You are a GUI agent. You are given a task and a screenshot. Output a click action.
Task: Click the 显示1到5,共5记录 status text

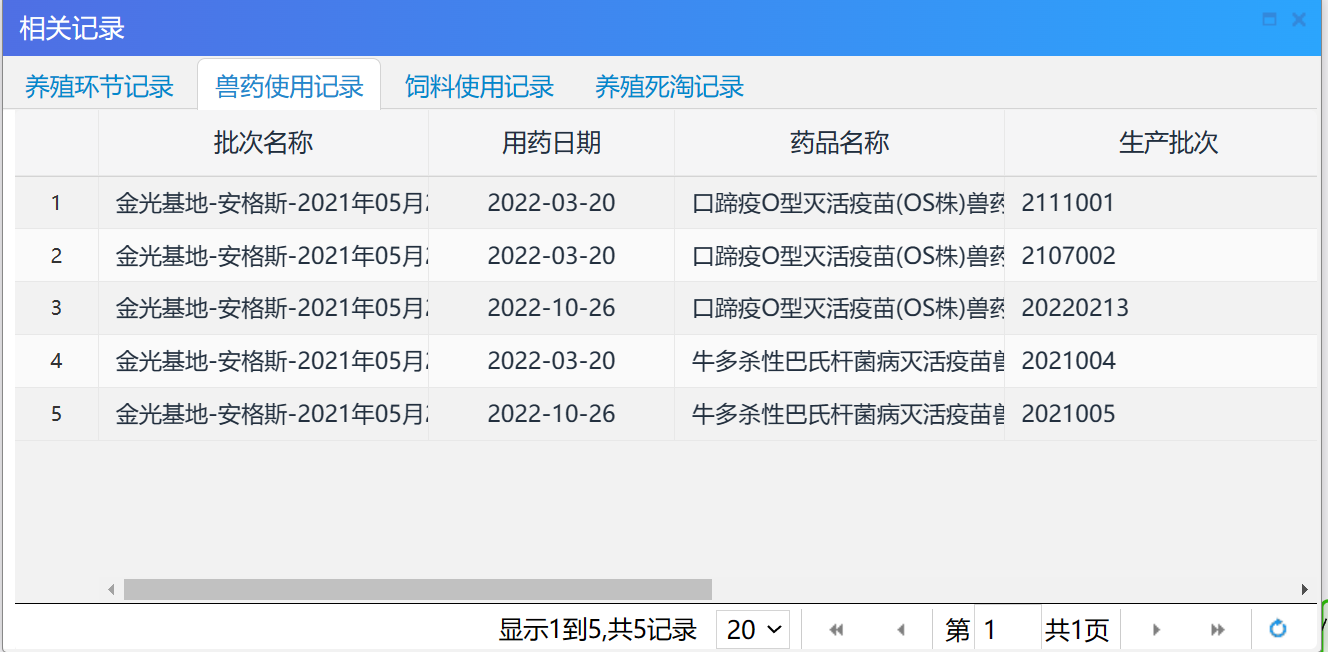point(597,630)
